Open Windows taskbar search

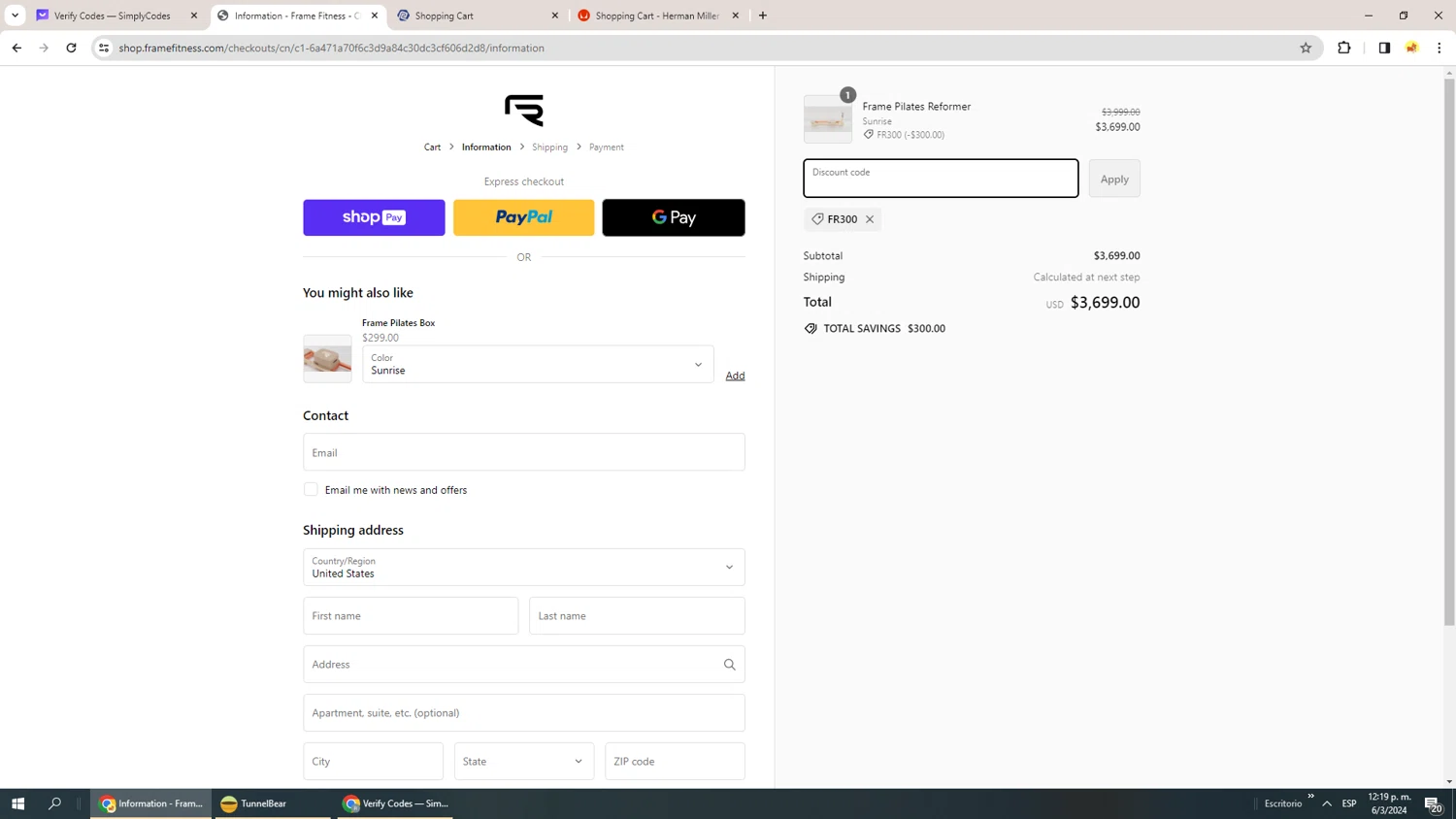[x=54, y=803]
